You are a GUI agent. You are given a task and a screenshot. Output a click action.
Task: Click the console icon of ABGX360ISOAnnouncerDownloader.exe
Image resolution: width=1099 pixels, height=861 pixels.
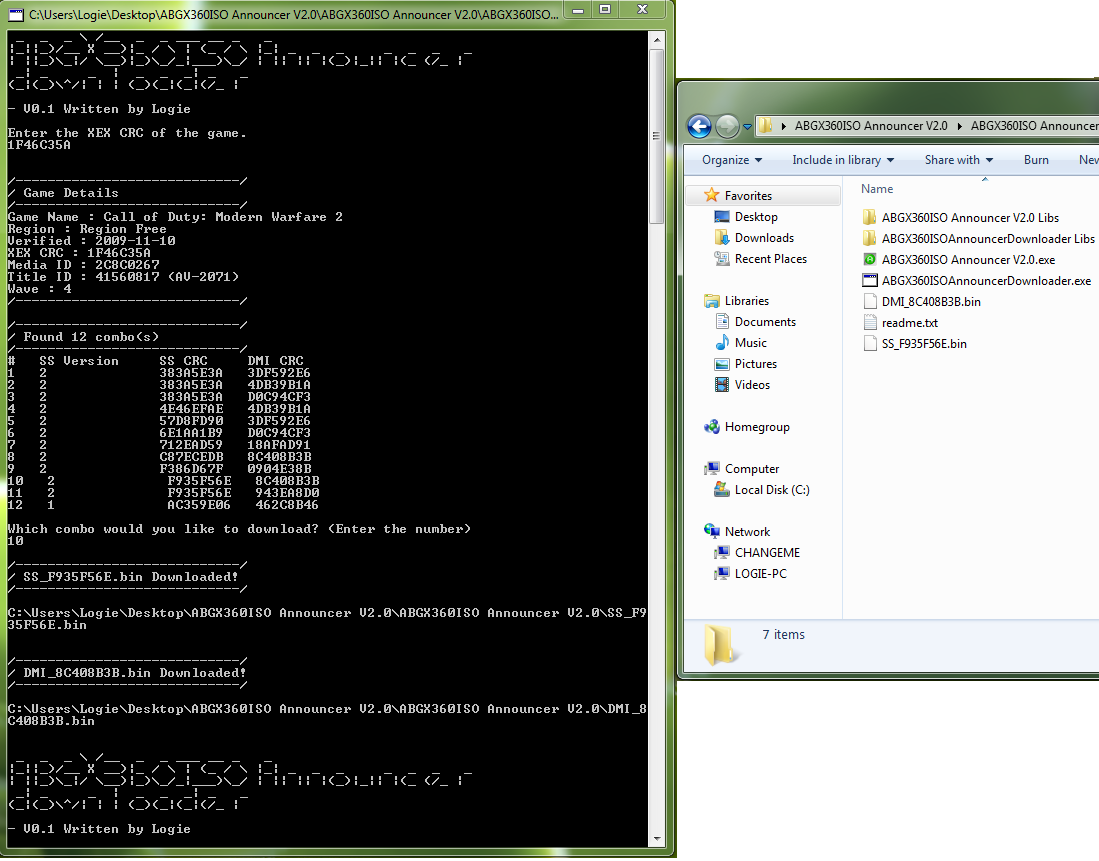[870, 280]
